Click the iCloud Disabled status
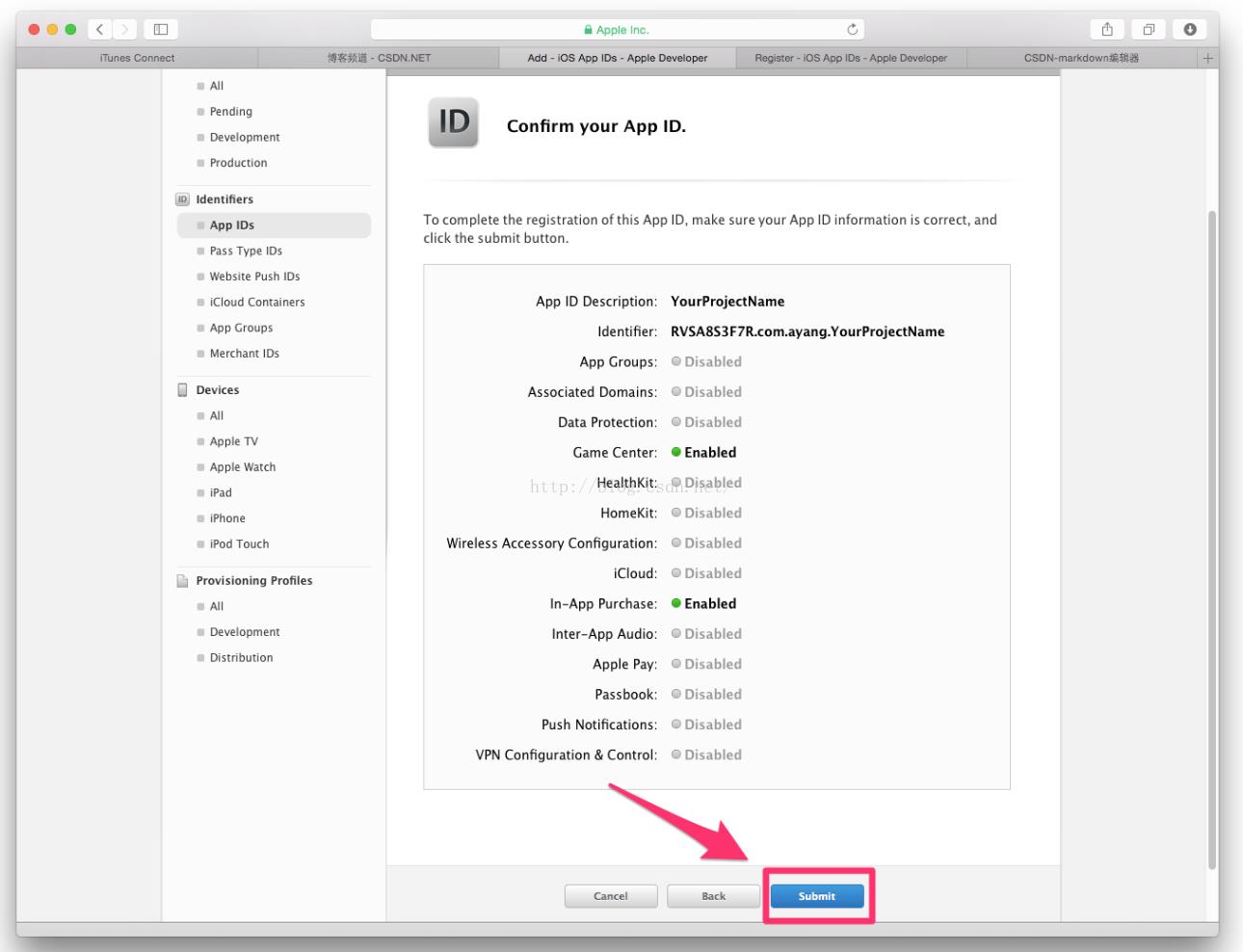1243x952 pixels. [706, 573]
